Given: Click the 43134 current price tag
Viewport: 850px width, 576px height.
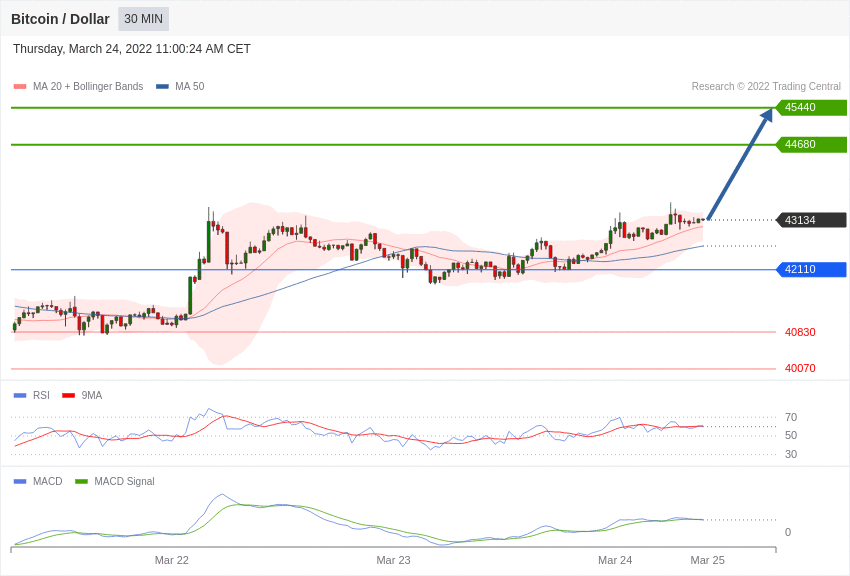Looking at the screenshot, I should (811, 220).
